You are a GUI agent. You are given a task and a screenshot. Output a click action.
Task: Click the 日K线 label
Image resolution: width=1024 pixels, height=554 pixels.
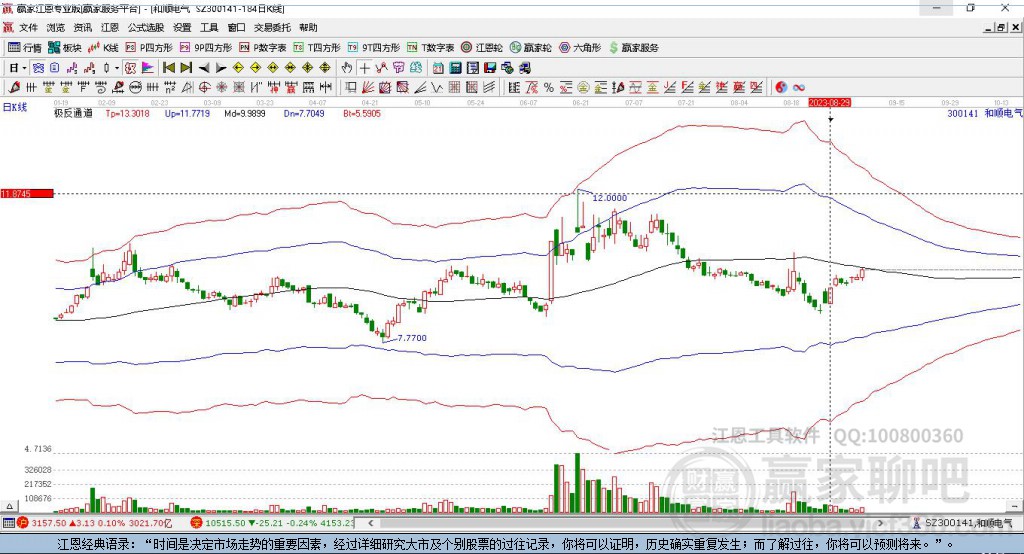pos(15,107)
